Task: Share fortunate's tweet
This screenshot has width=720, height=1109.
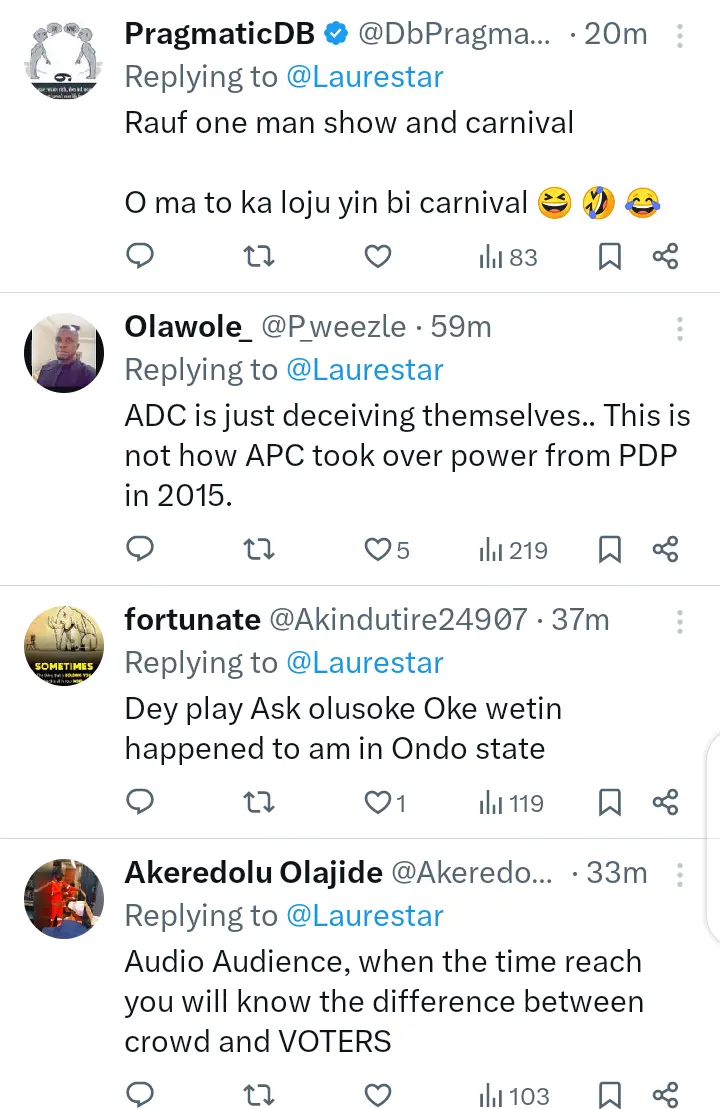Action: (x=666, y=802)
